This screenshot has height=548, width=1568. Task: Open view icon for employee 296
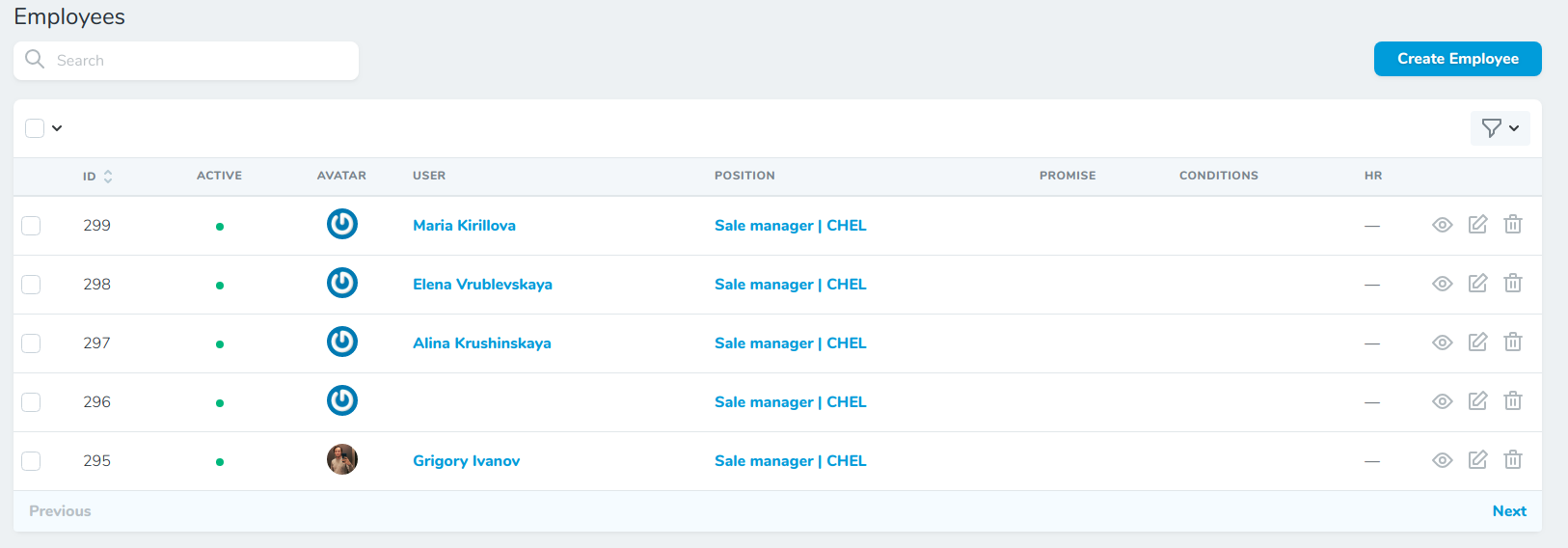[x=1442, y=401]
